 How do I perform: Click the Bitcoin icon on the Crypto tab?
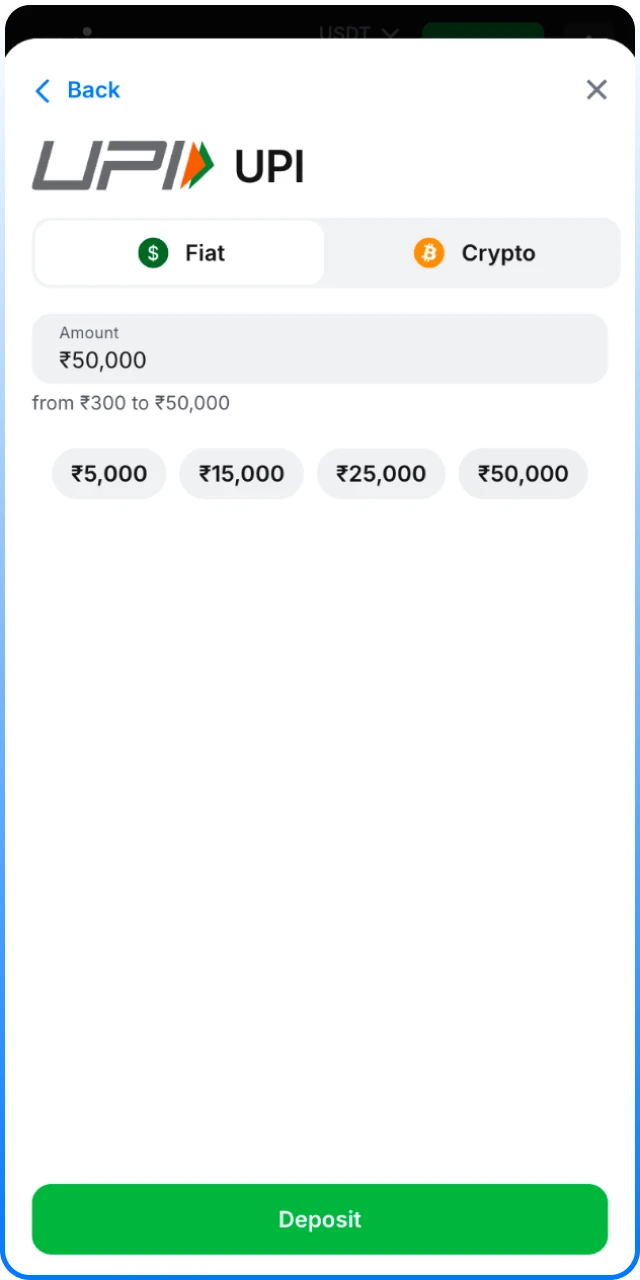pyautogui.click(x=429, y=253)
